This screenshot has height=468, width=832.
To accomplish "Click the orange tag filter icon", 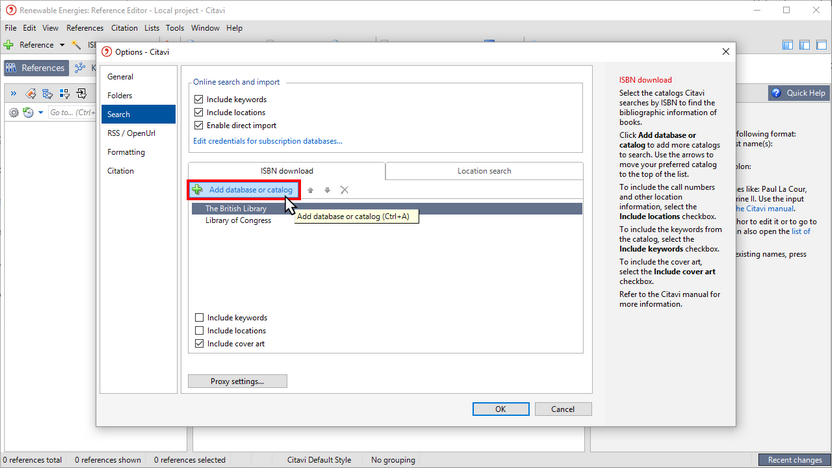I will click(x=31, y=94).
